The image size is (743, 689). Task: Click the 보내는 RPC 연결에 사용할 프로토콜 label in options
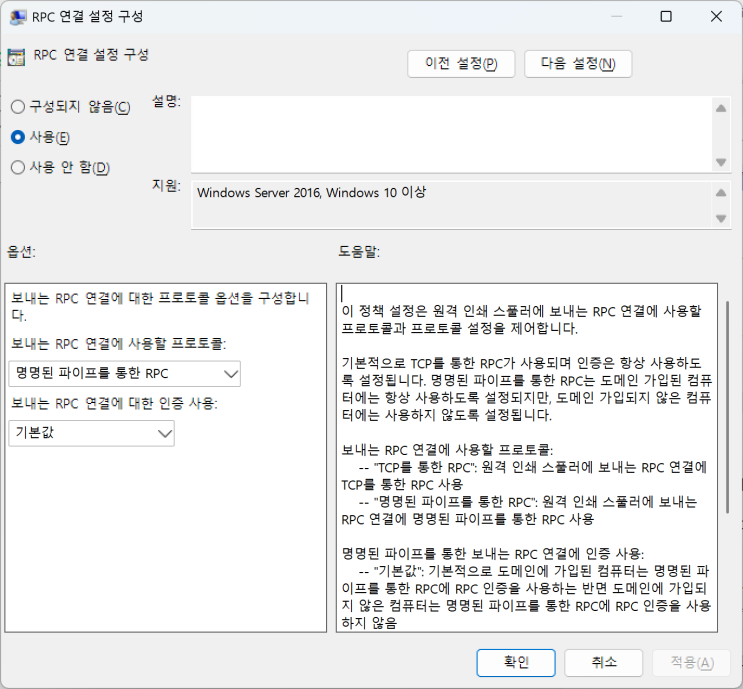click(118, 344)
